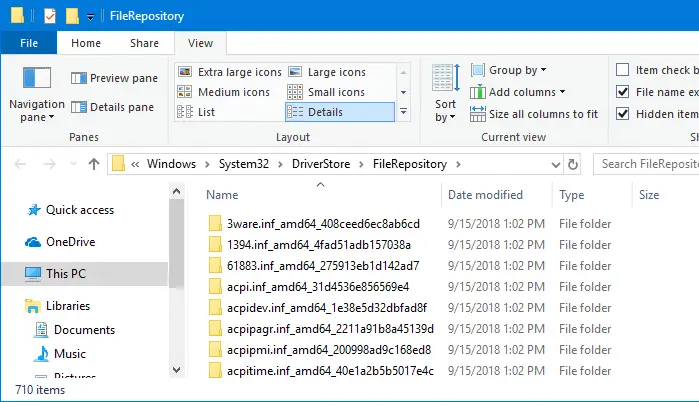Sort by the Name column header
Screen dimensions: 699x402
[x=222, y=195]
